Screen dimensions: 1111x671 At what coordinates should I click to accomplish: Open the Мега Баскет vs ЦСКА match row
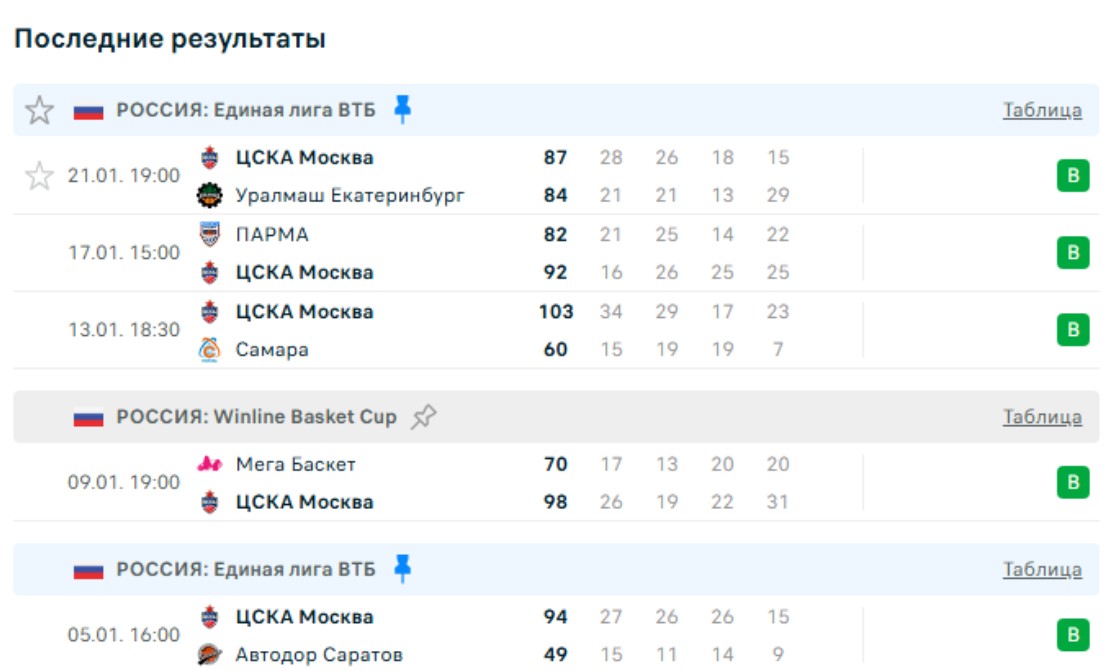[x=450, y=483]
